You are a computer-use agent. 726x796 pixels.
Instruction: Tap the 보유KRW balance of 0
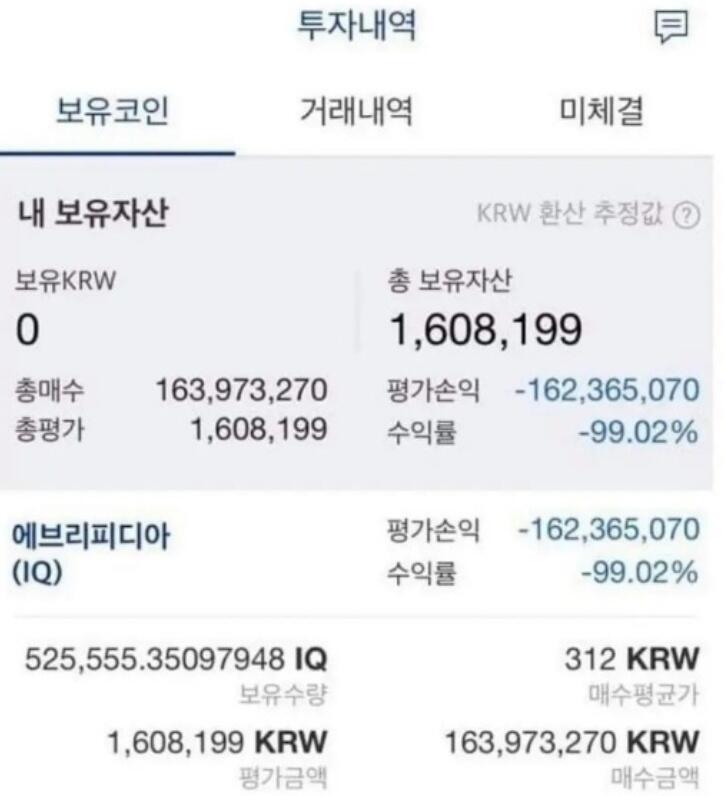[x=27, y=329]
